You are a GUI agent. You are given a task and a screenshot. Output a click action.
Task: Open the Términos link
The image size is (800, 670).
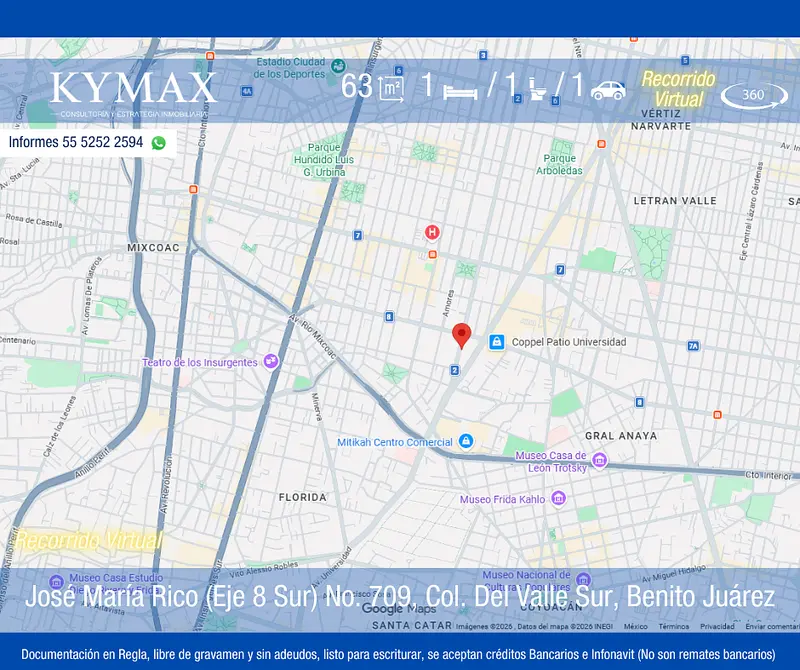[x=673, y=626]
